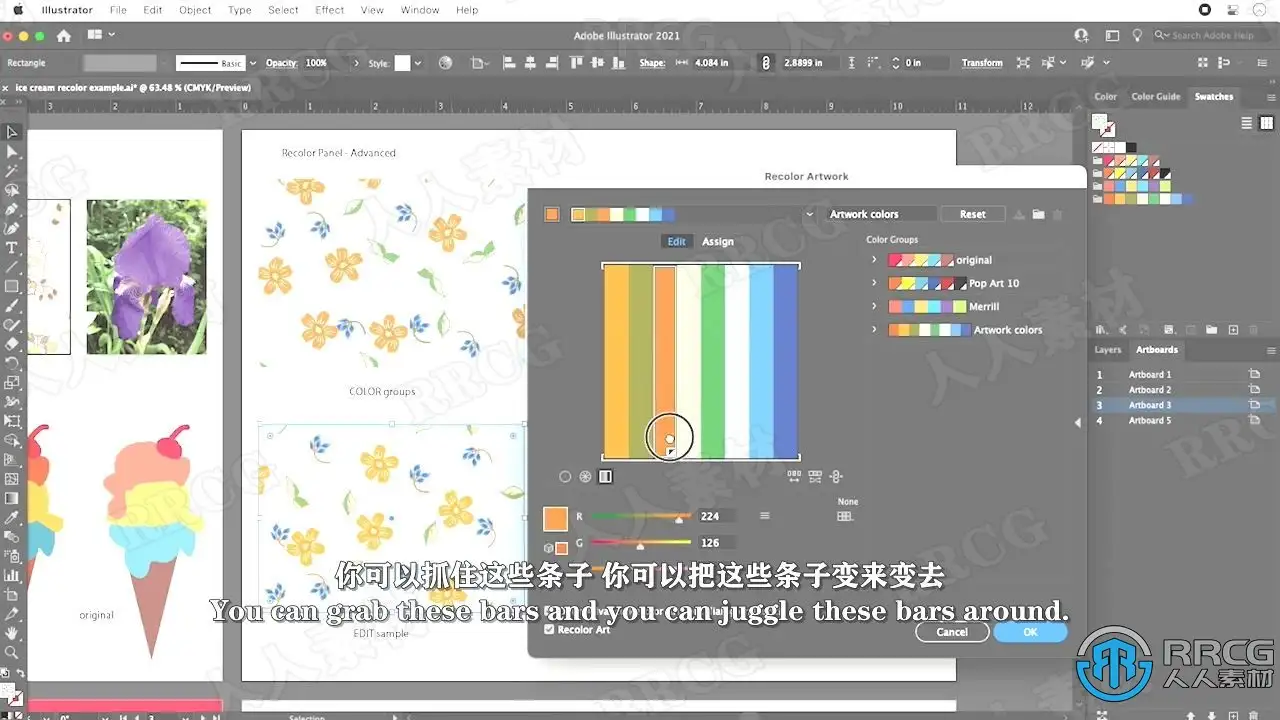Switch to the Assign tab
Screen dimensions: 1280x720
(718, 242)
